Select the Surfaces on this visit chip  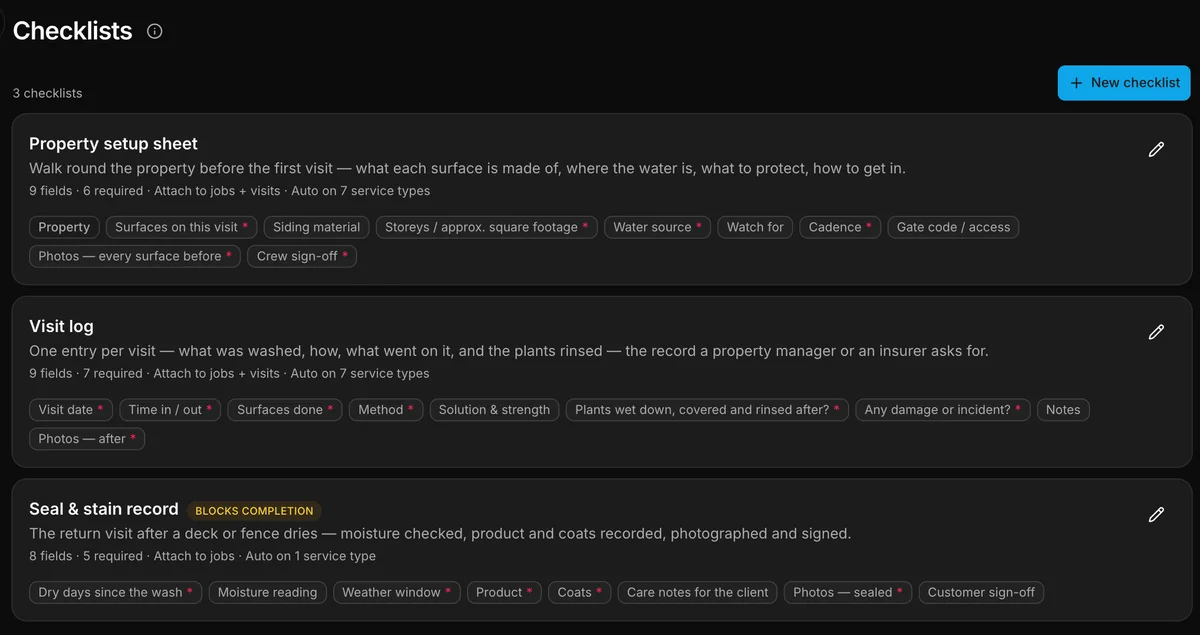tap(182, 227)
